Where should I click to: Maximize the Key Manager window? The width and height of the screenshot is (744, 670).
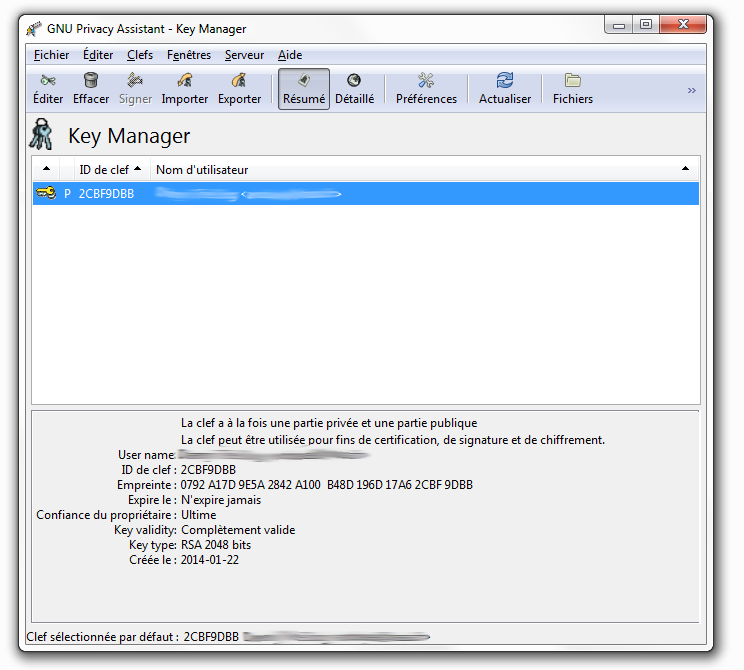coord(645,25)
